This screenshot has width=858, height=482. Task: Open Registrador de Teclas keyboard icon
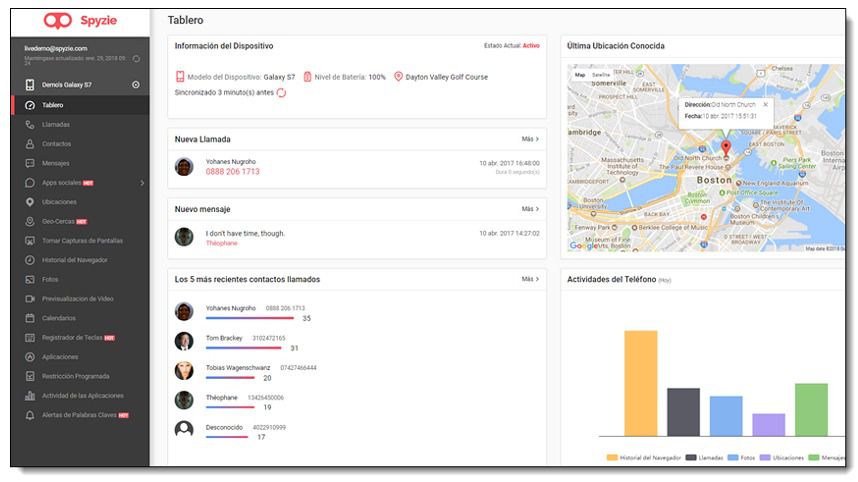30,338
